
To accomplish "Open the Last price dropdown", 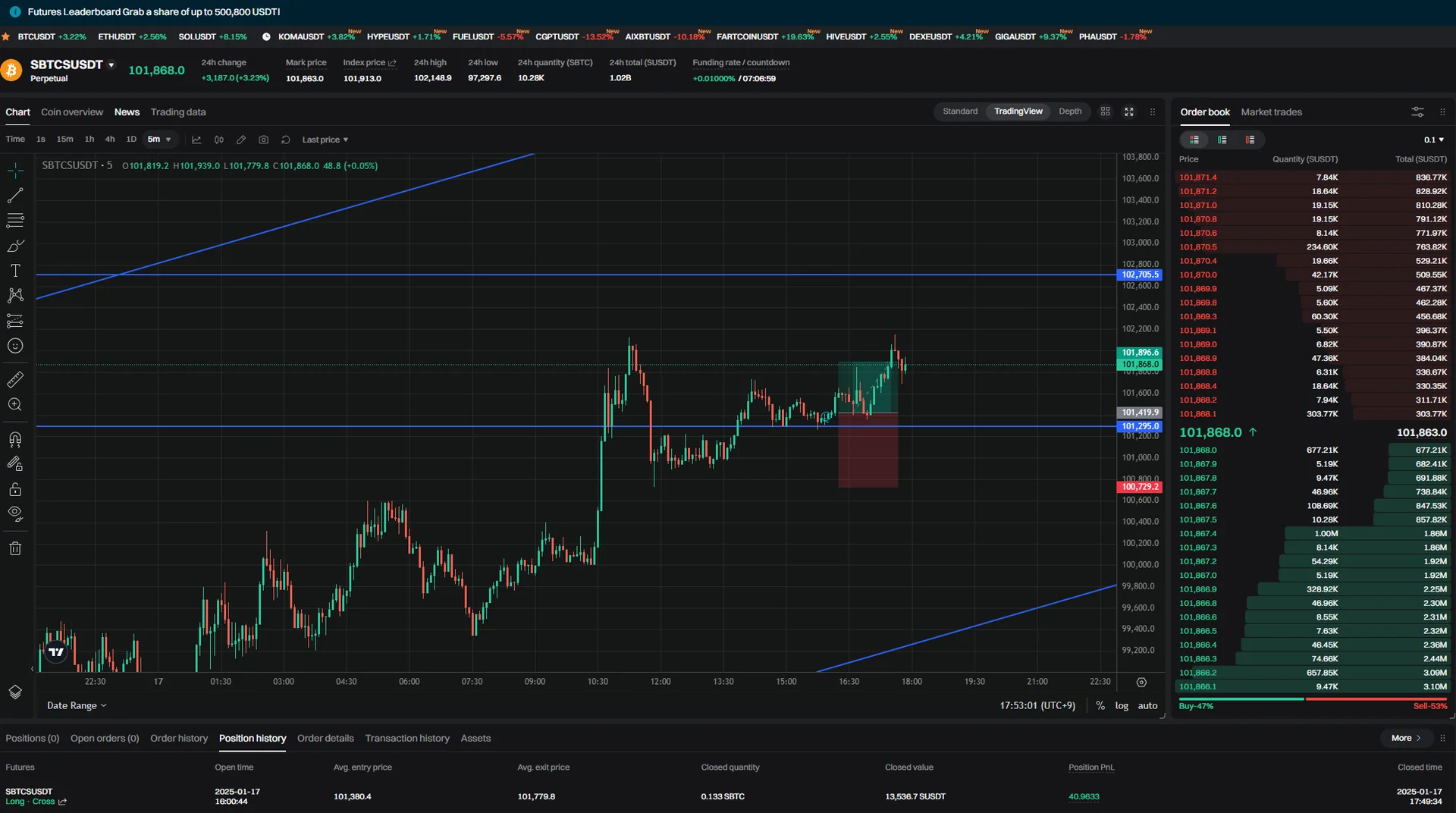I will [x=325, y=140].
